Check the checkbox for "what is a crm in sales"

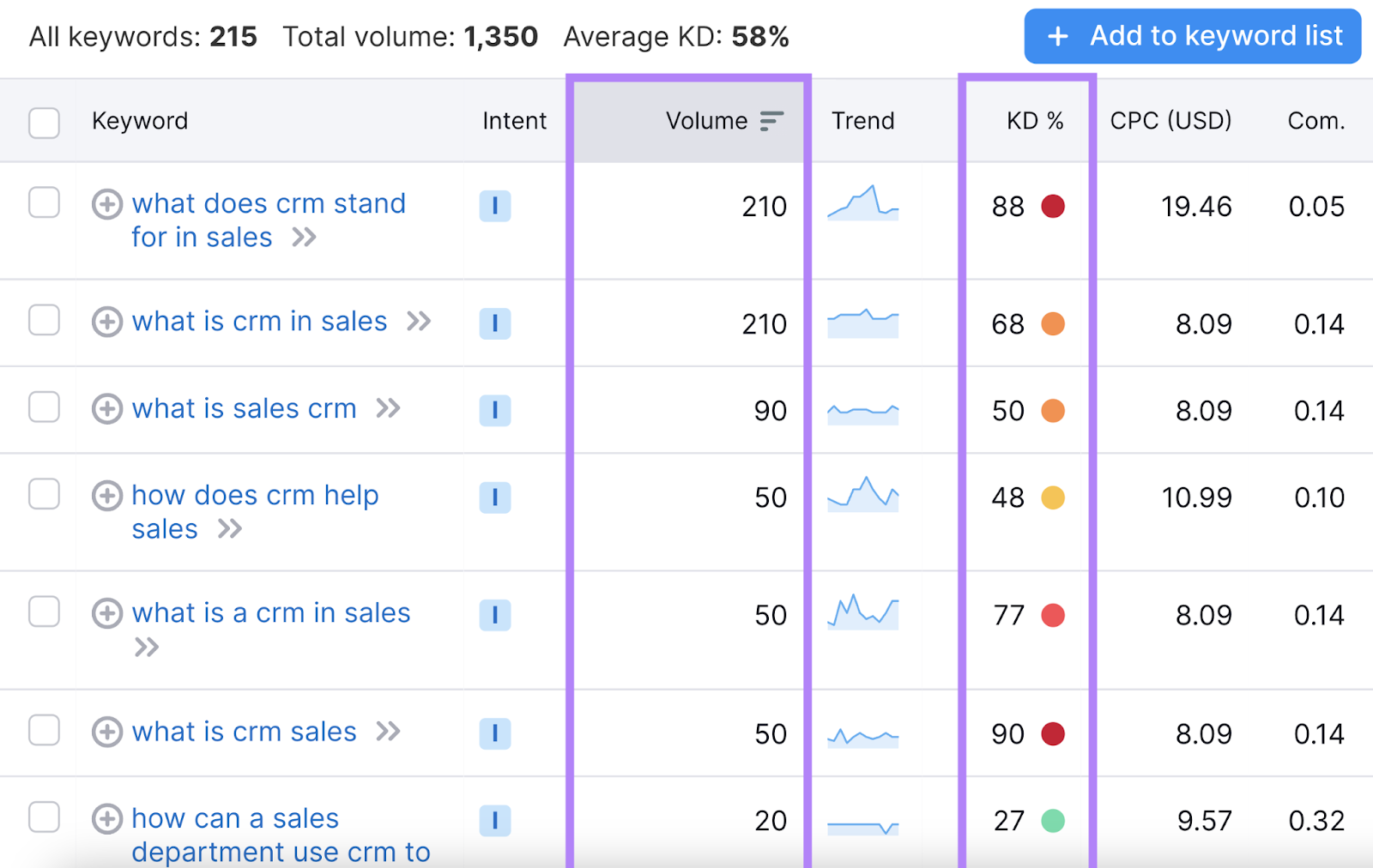(x=43, y=612)
